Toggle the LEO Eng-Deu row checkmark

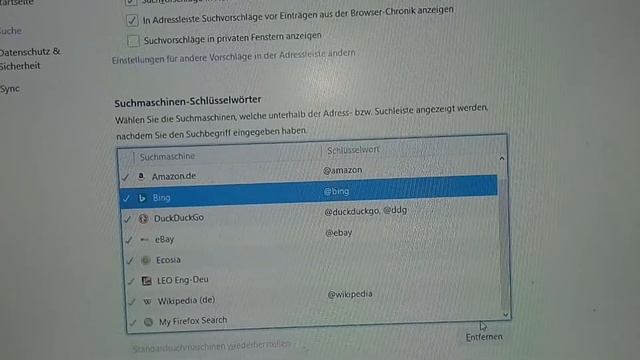pyautogui.click(x=131, y=281)
